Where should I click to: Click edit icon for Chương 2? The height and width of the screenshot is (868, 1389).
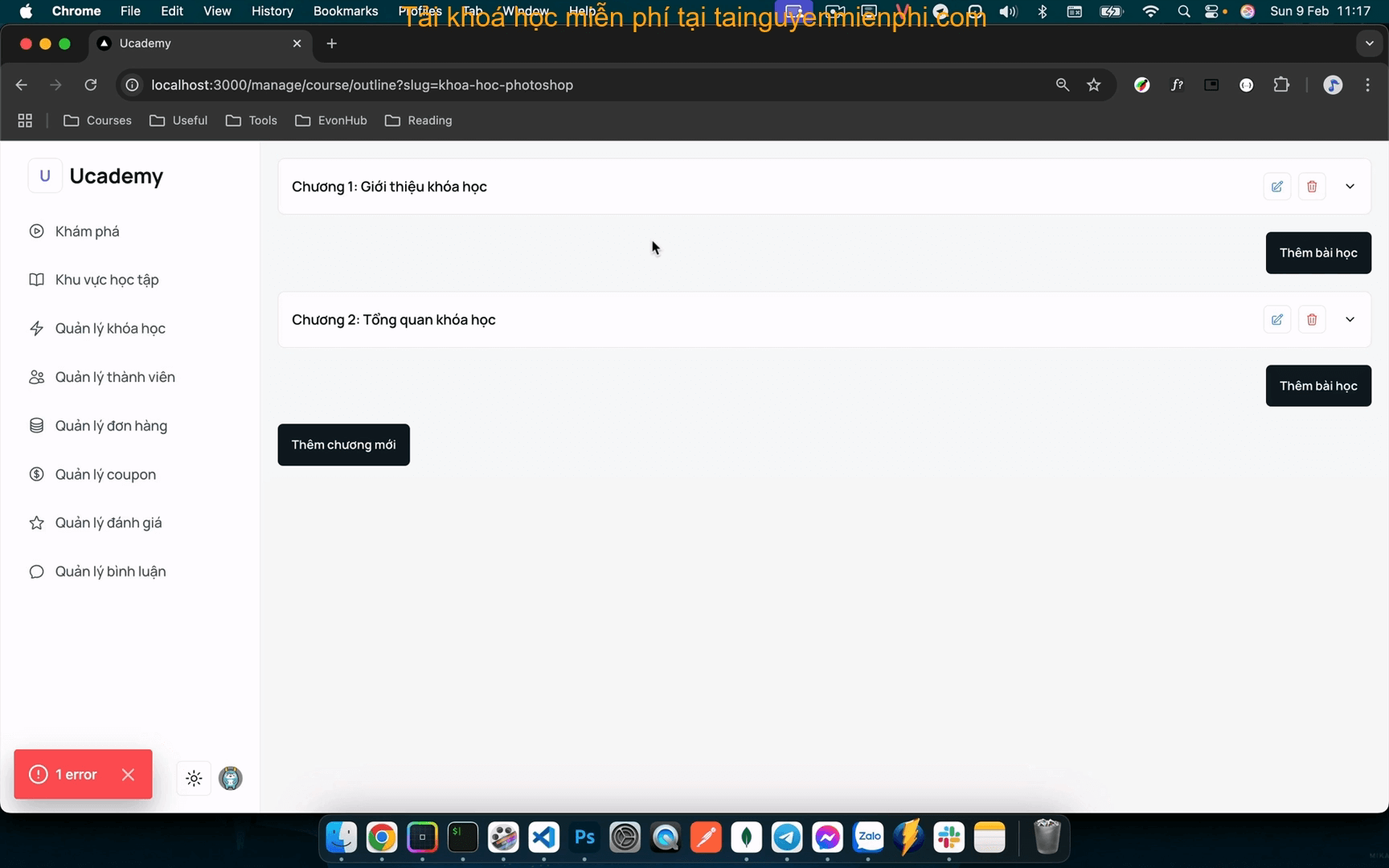1276,320
